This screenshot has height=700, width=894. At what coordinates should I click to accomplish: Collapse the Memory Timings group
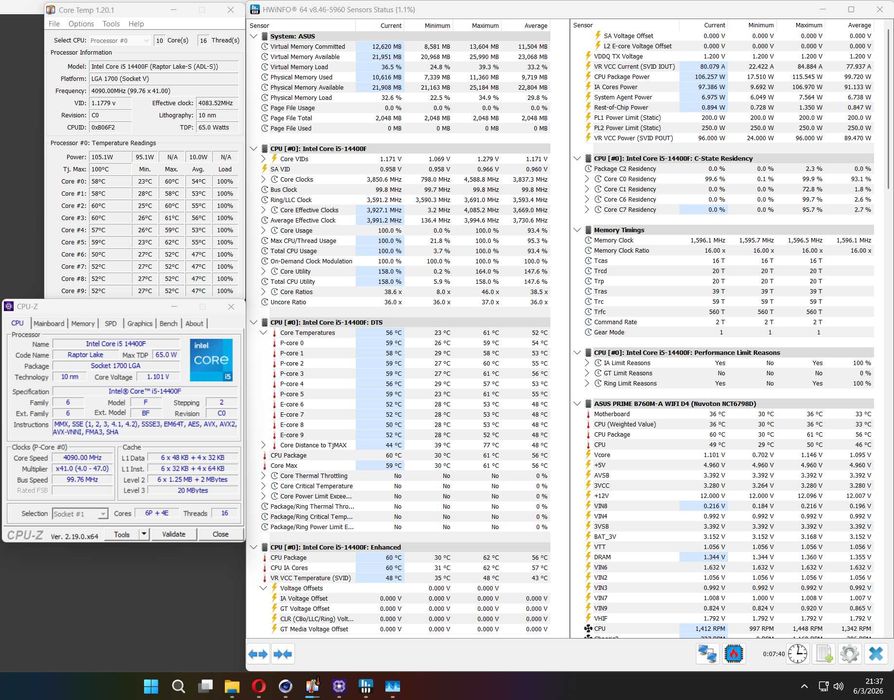tap(578, 230)
